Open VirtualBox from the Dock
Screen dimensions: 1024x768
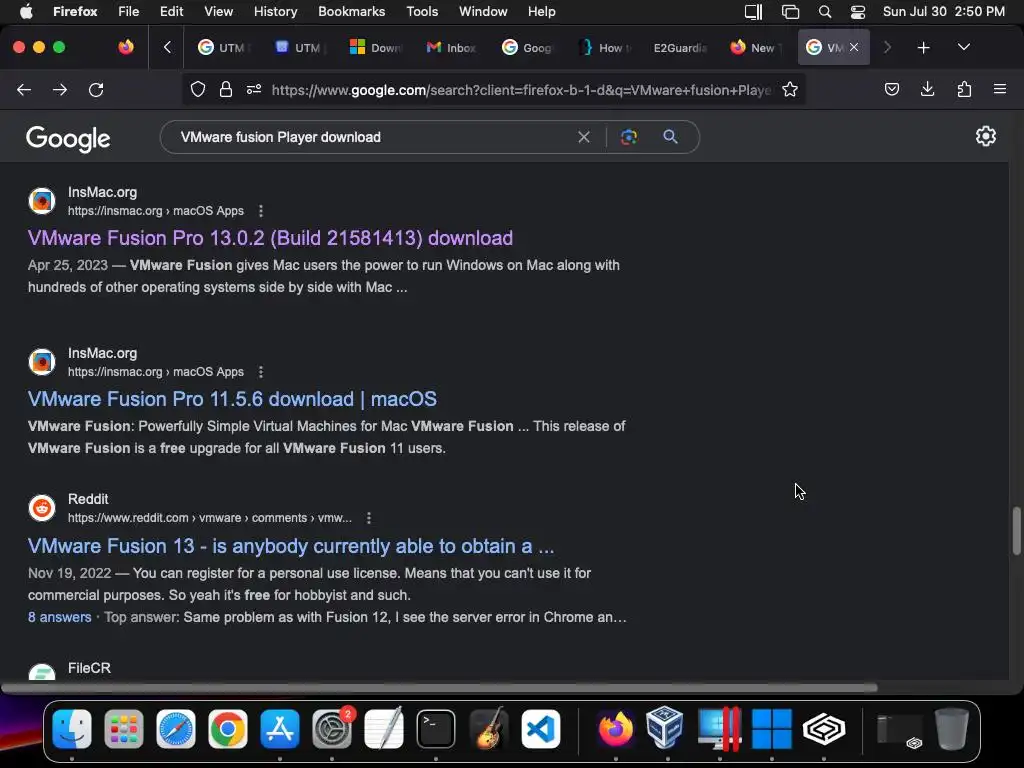point(665,728)
